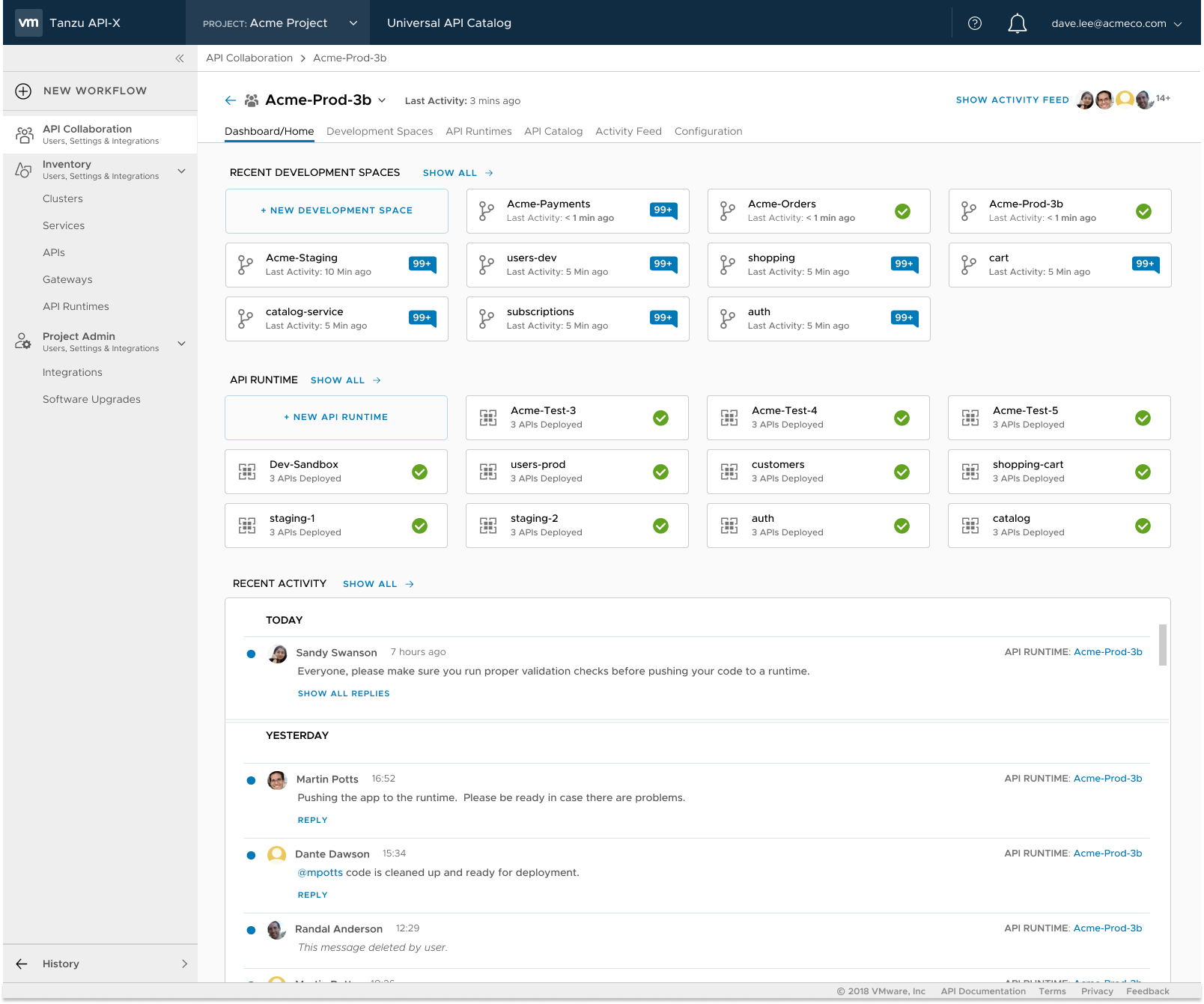The image size is (1204, 1004).
Task: Show all API runtimes
Action: point(345,380)
